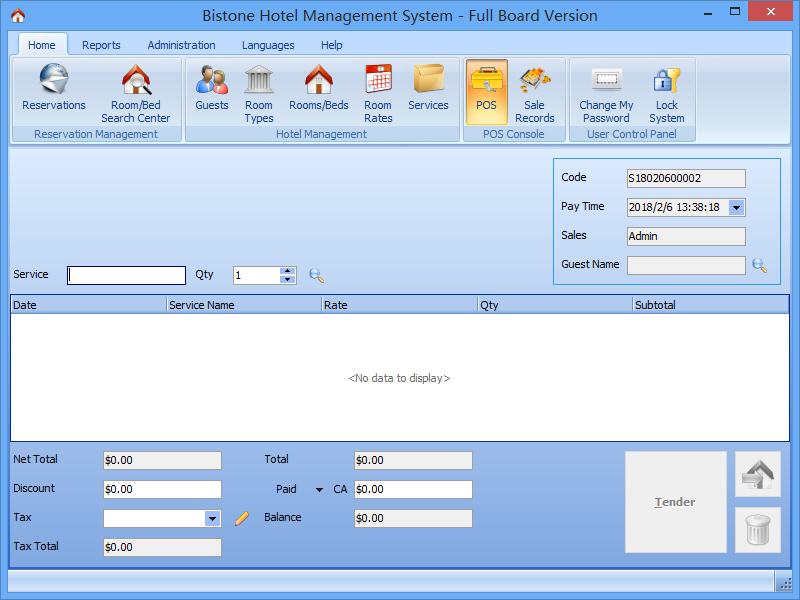
Task: Click the window resize grip in status bar
Action: [784, 582]
